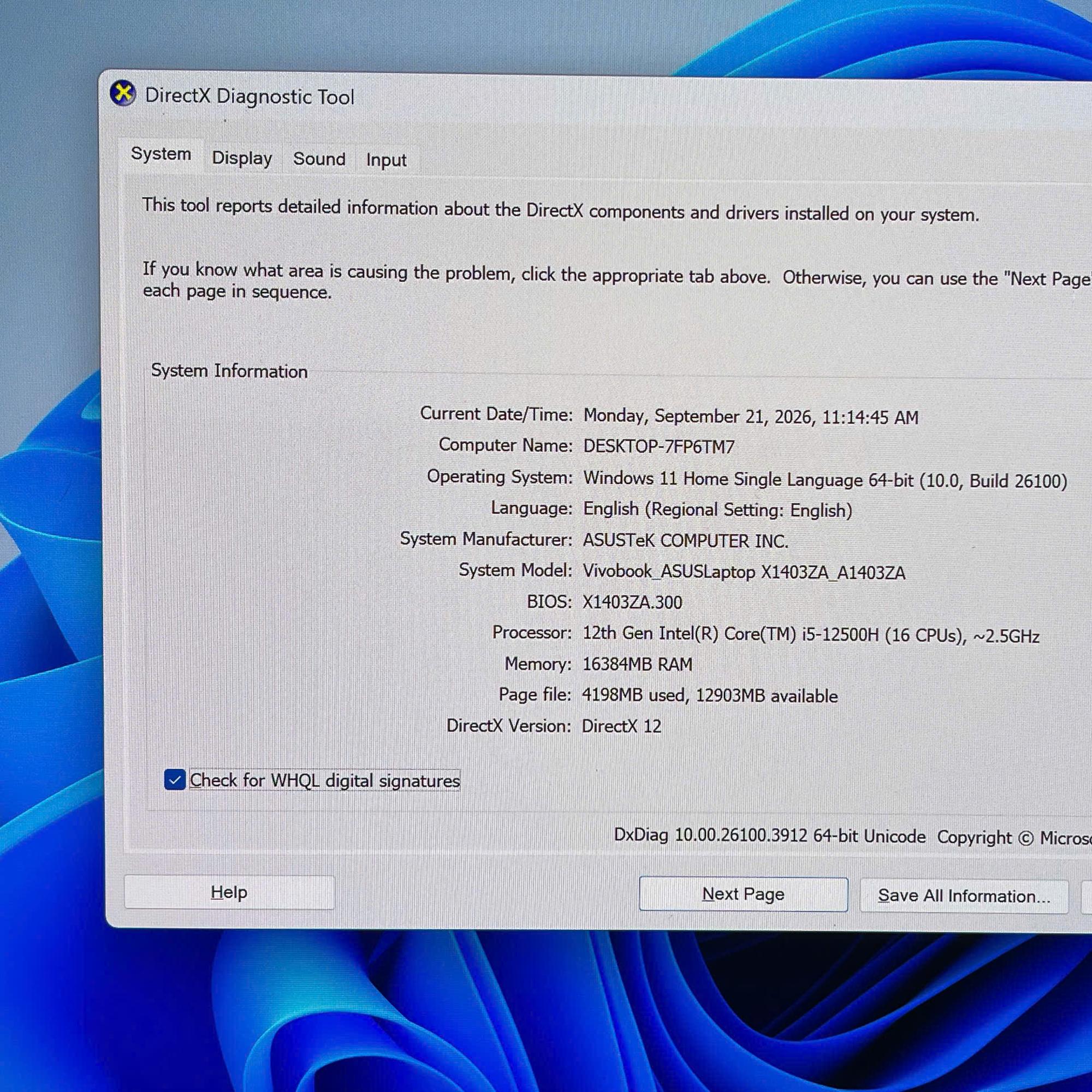Click the BIOS value X1403ZA.300
Screen dimensions: 1092x1092
click(632, 603)
